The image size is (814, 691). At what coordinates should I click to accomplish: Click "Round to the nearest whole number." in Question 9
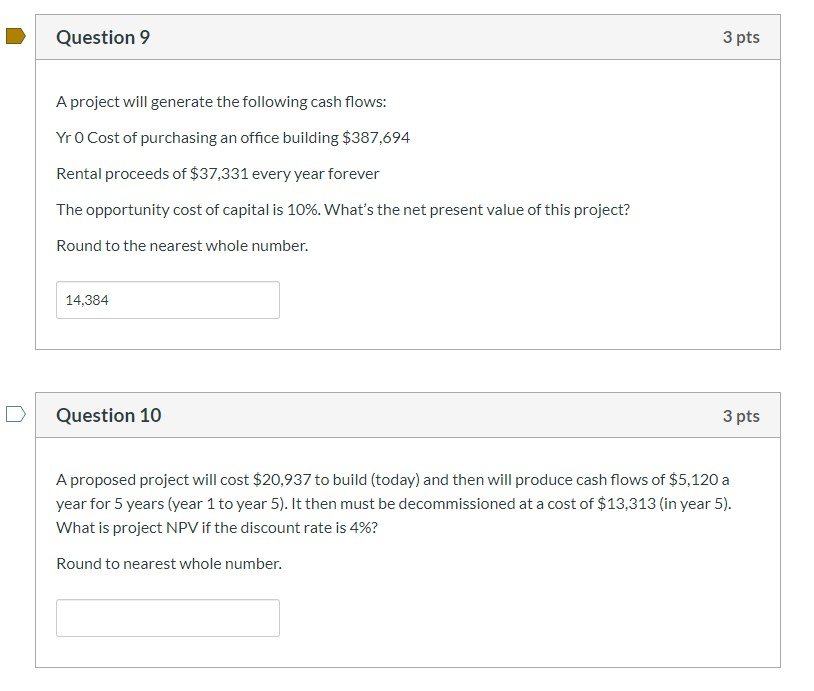tap(182, 246)
